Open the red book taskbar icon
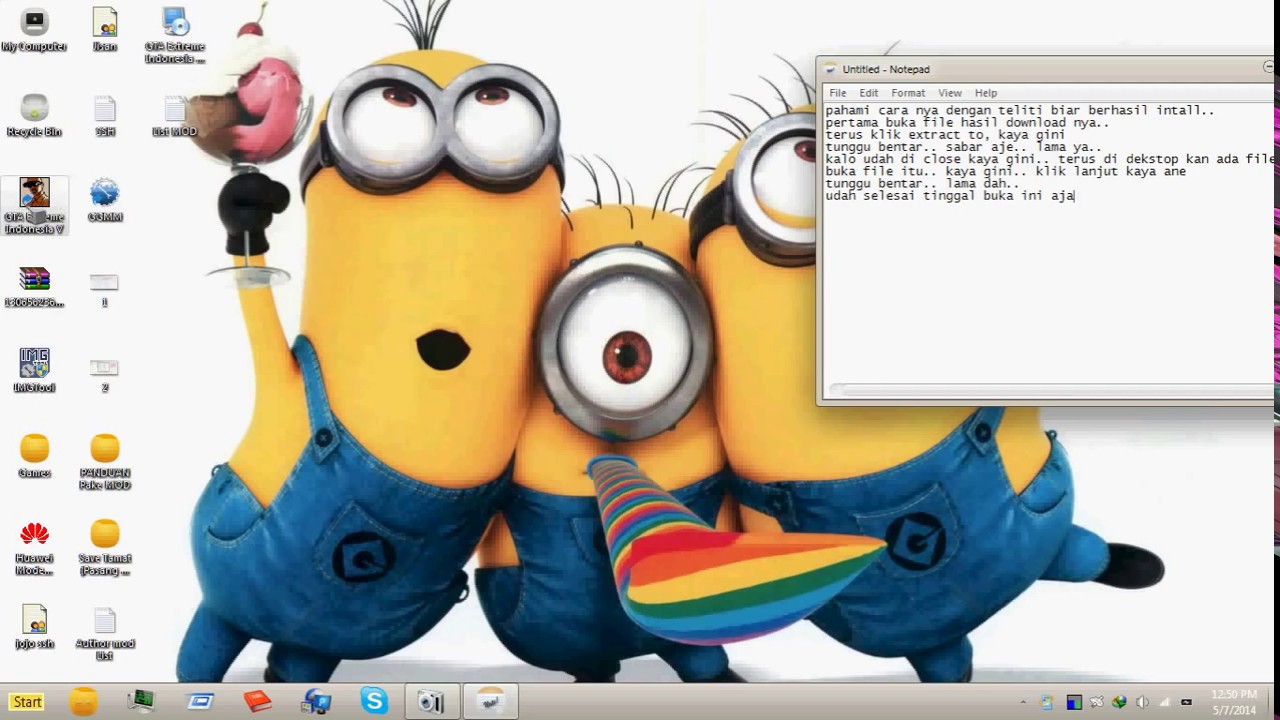This screenshot has height=720, width=1280. coord(258,702)
